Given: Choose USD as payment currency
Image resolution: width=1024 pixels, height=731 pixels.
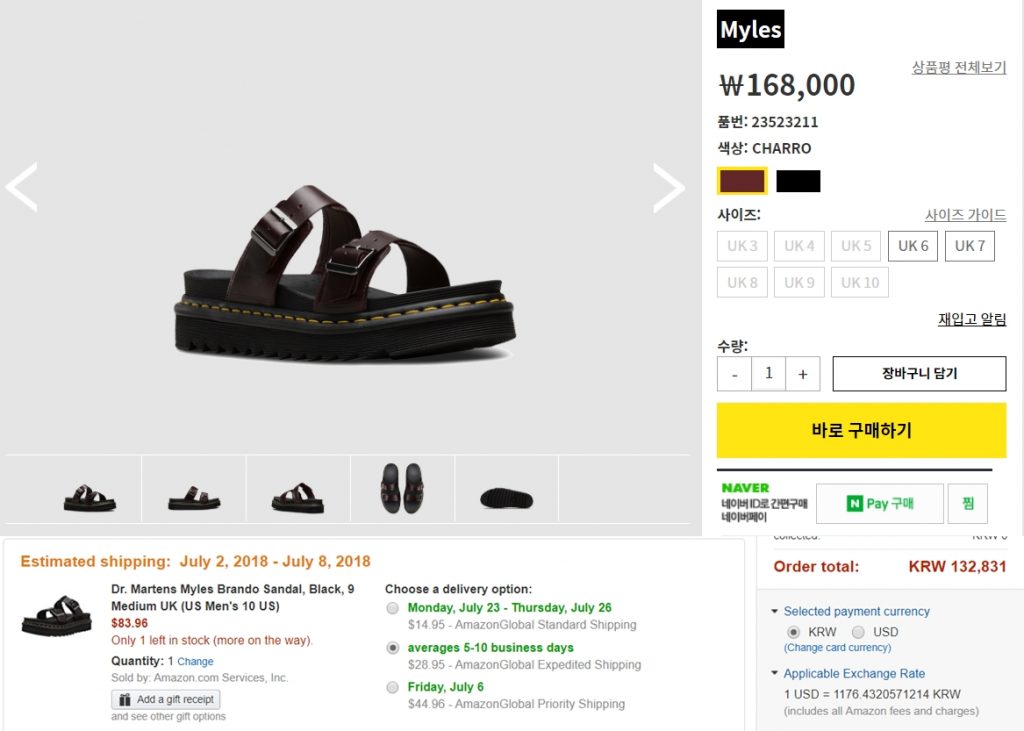Looking at the screenshot, I should (858, 632).
